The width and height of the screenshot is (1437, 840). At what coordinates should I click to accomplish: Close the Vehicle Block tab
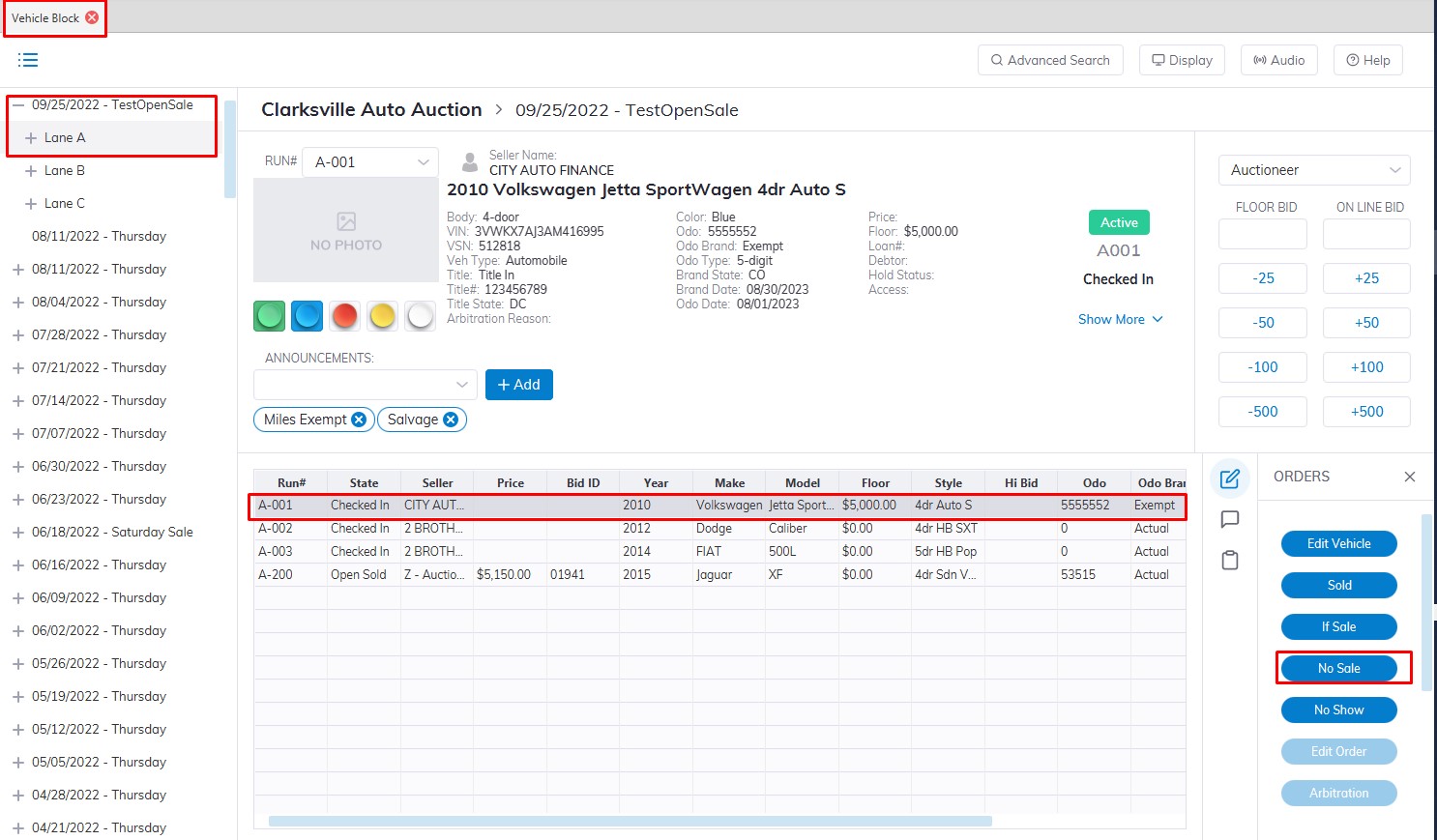pyautogui.click(x=92, y=17)
